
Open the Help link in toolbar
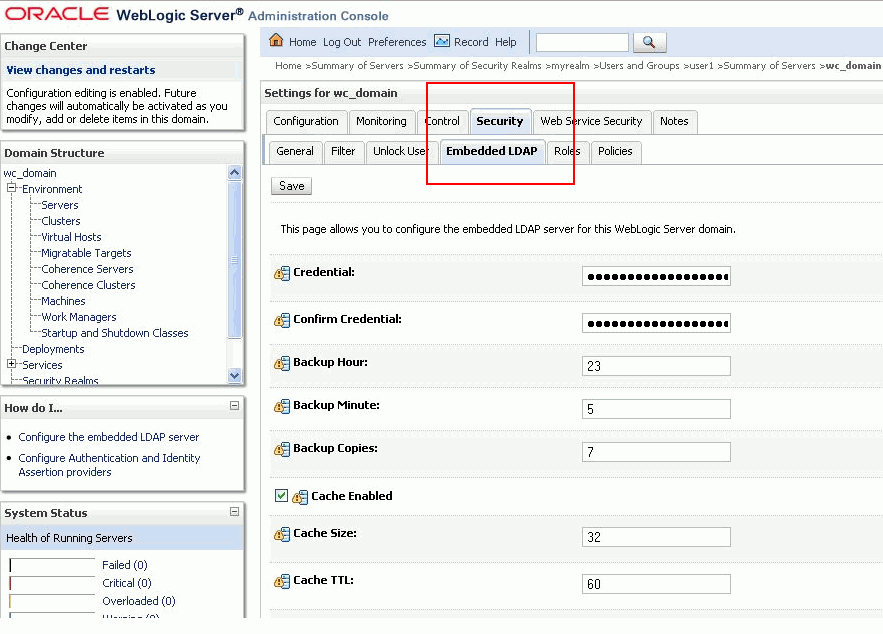[x=506, y=42]
